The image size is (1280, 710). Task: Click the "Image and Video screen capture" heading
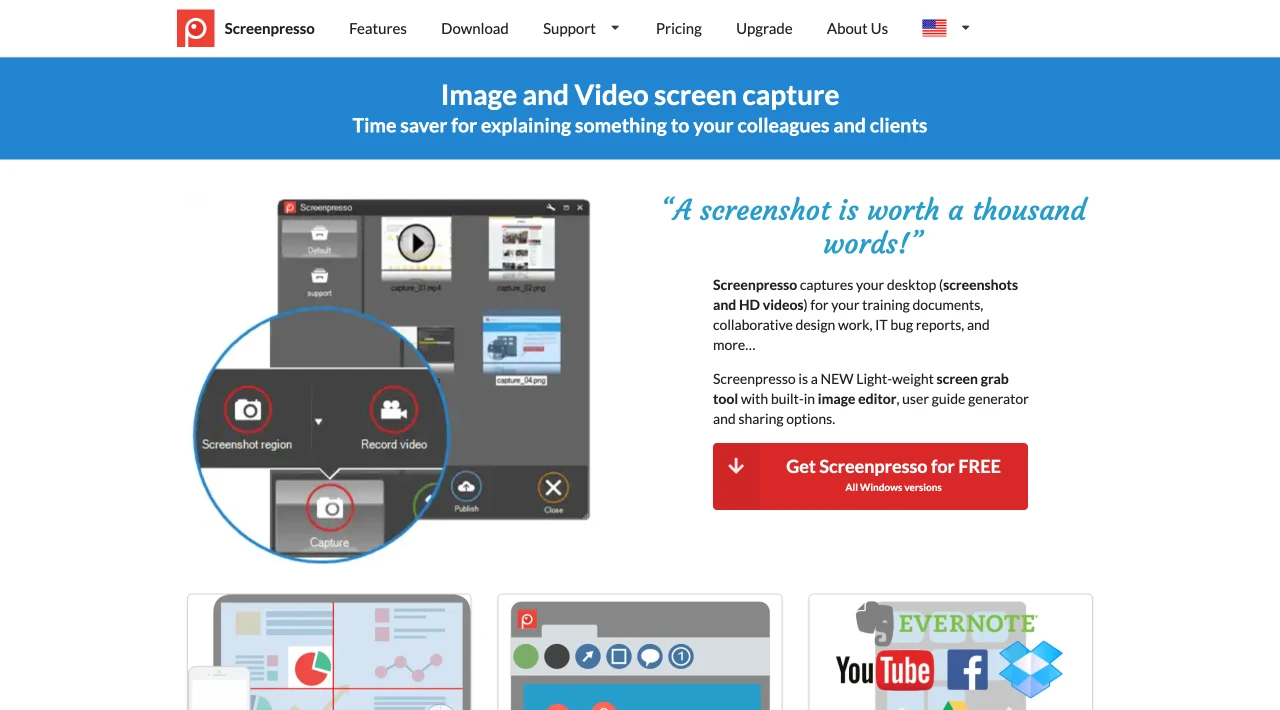point(640,95)
